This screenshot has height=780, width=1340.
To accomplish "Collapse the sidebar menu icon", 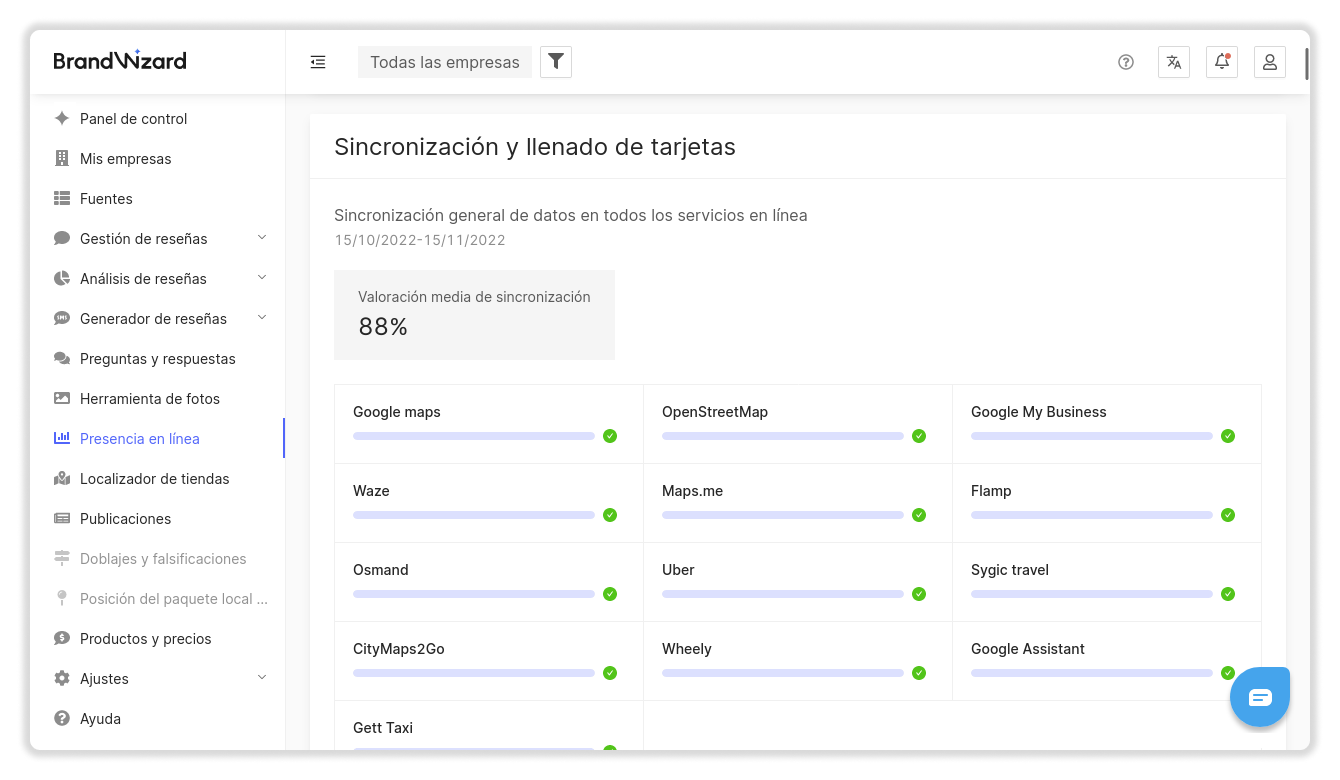I will (x=318, y=62).
